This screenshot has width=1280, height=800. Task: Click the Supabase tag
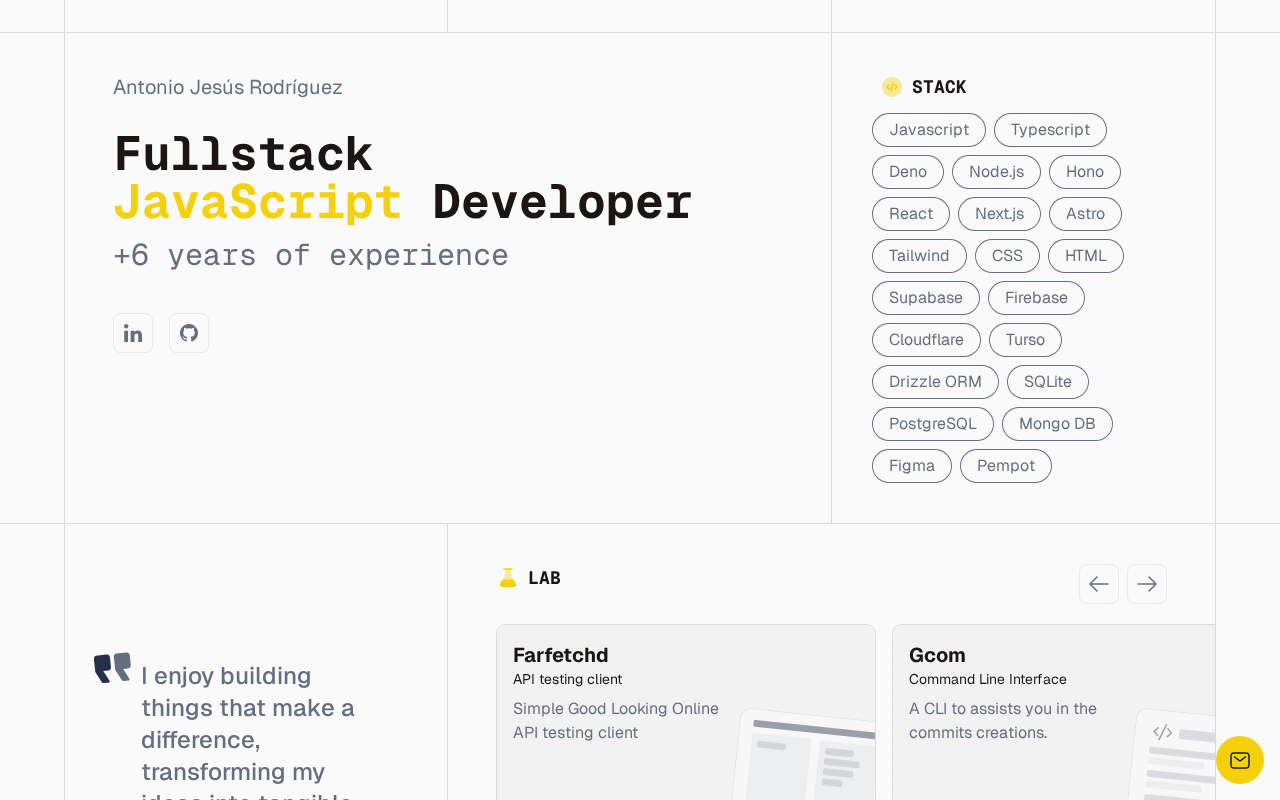click(926, 298)
